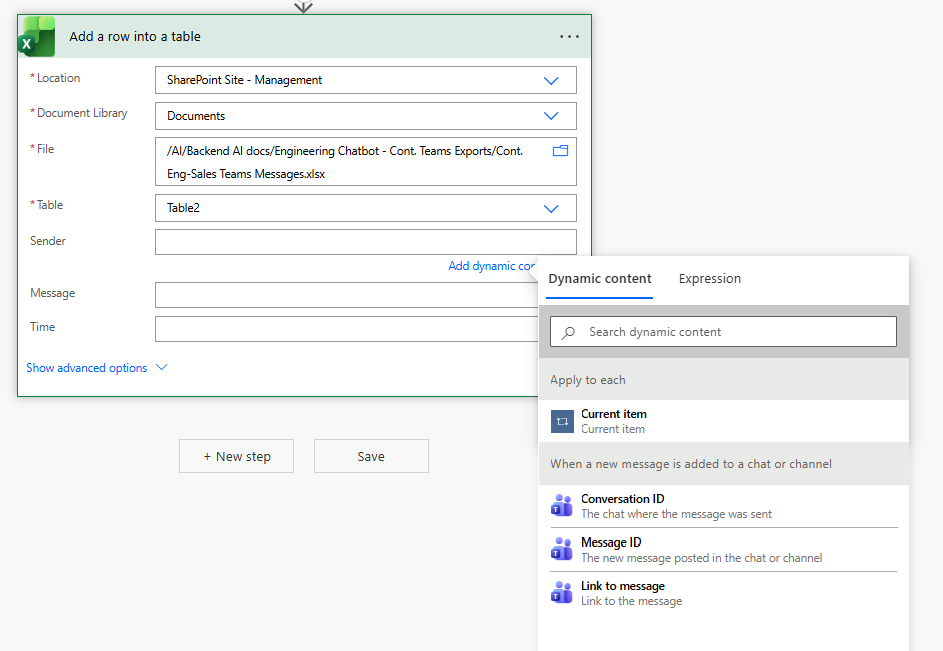943x651 pixels.
Task: Insert Conversation ID dynamic content
Action: pyautogui.click(x=723, y=506)
